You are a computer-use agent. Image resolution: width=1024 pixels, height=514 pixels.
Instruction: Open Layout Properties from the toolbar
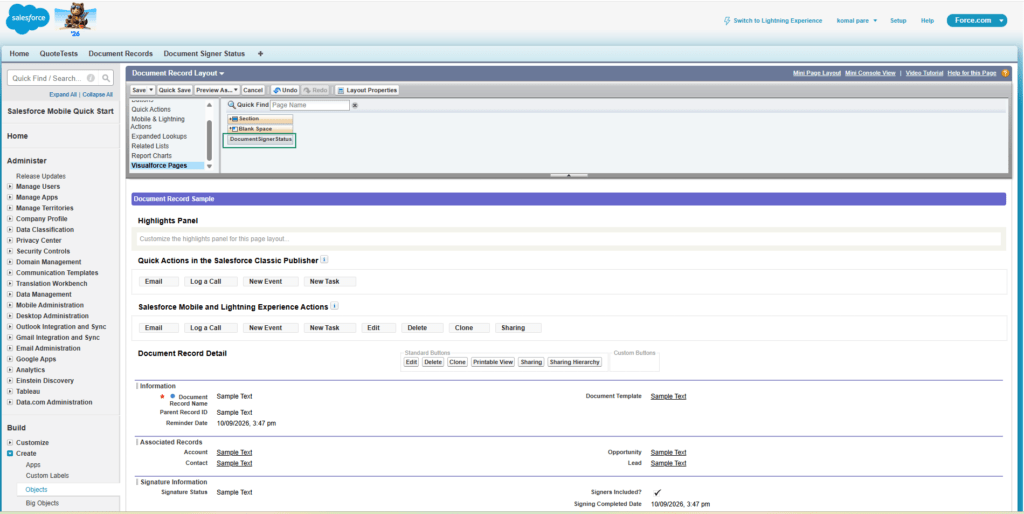tap(366, 90)
